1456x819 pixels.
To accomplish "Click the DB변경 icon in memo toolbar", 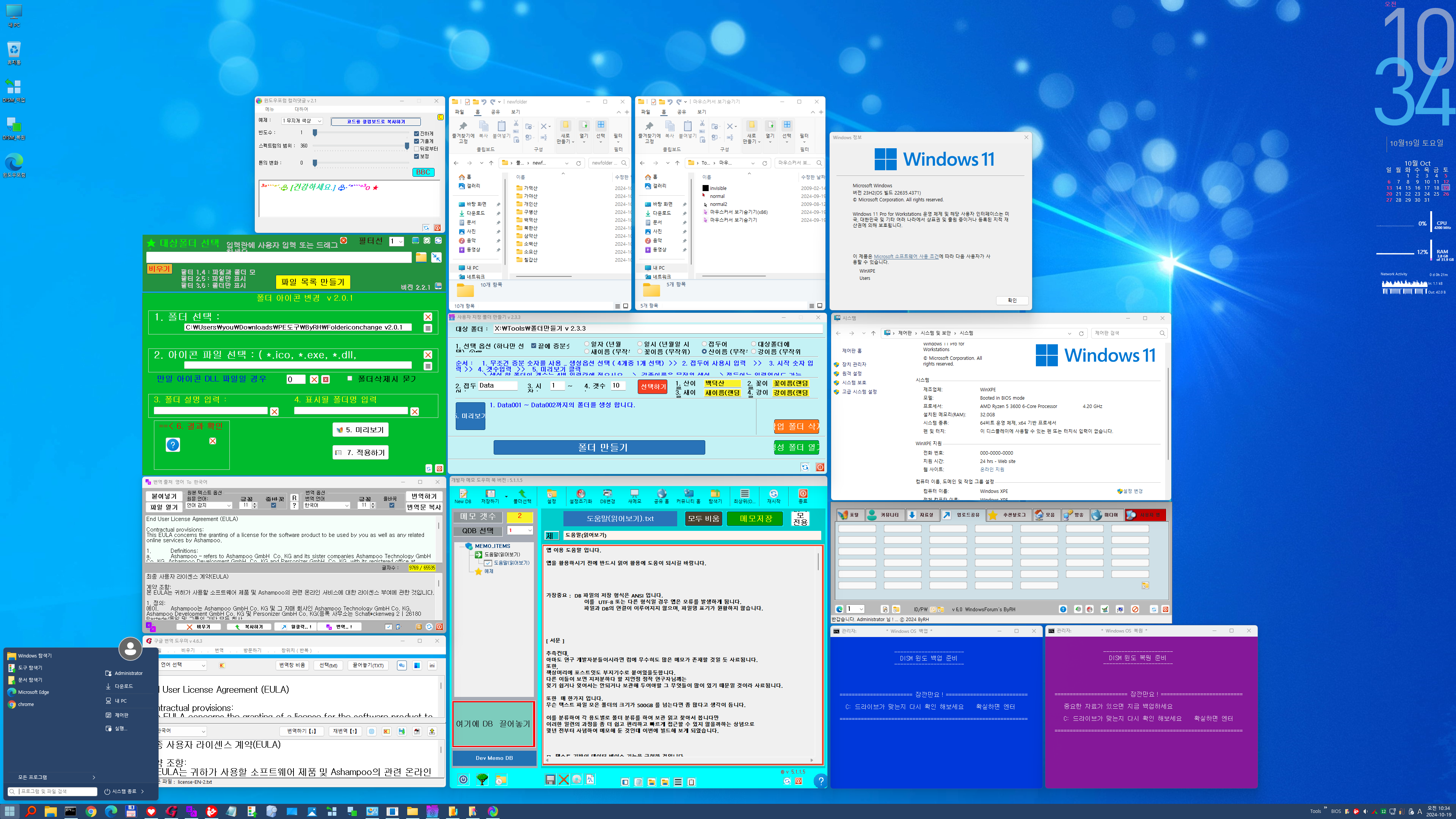I will (607, 496).
